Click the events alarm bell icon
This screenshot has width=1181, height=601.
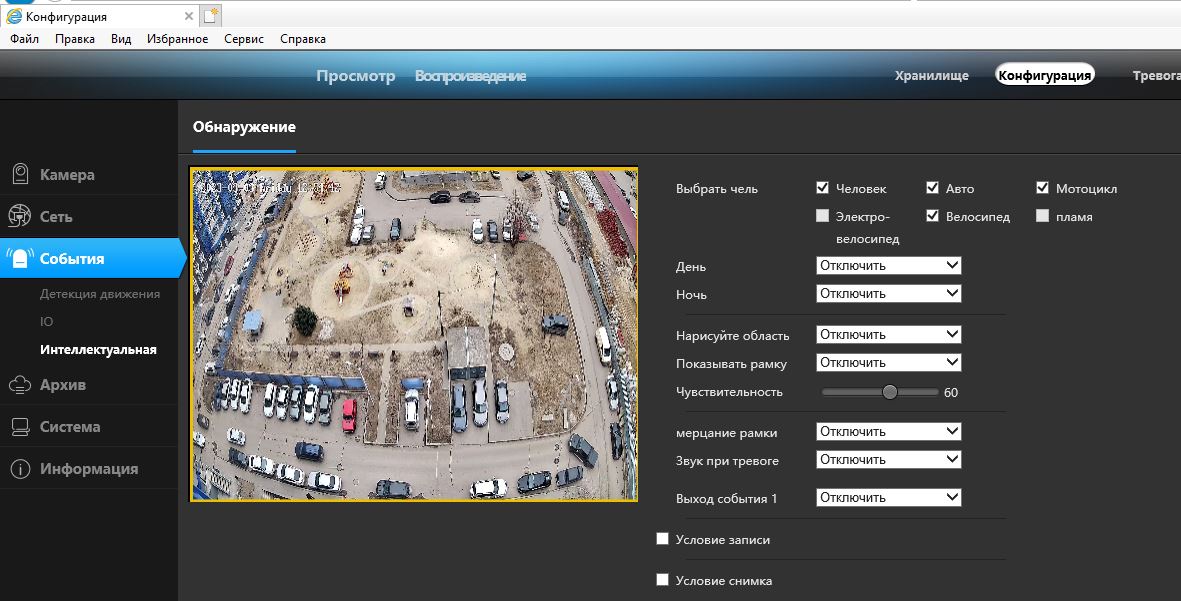[x=20, y=258]
